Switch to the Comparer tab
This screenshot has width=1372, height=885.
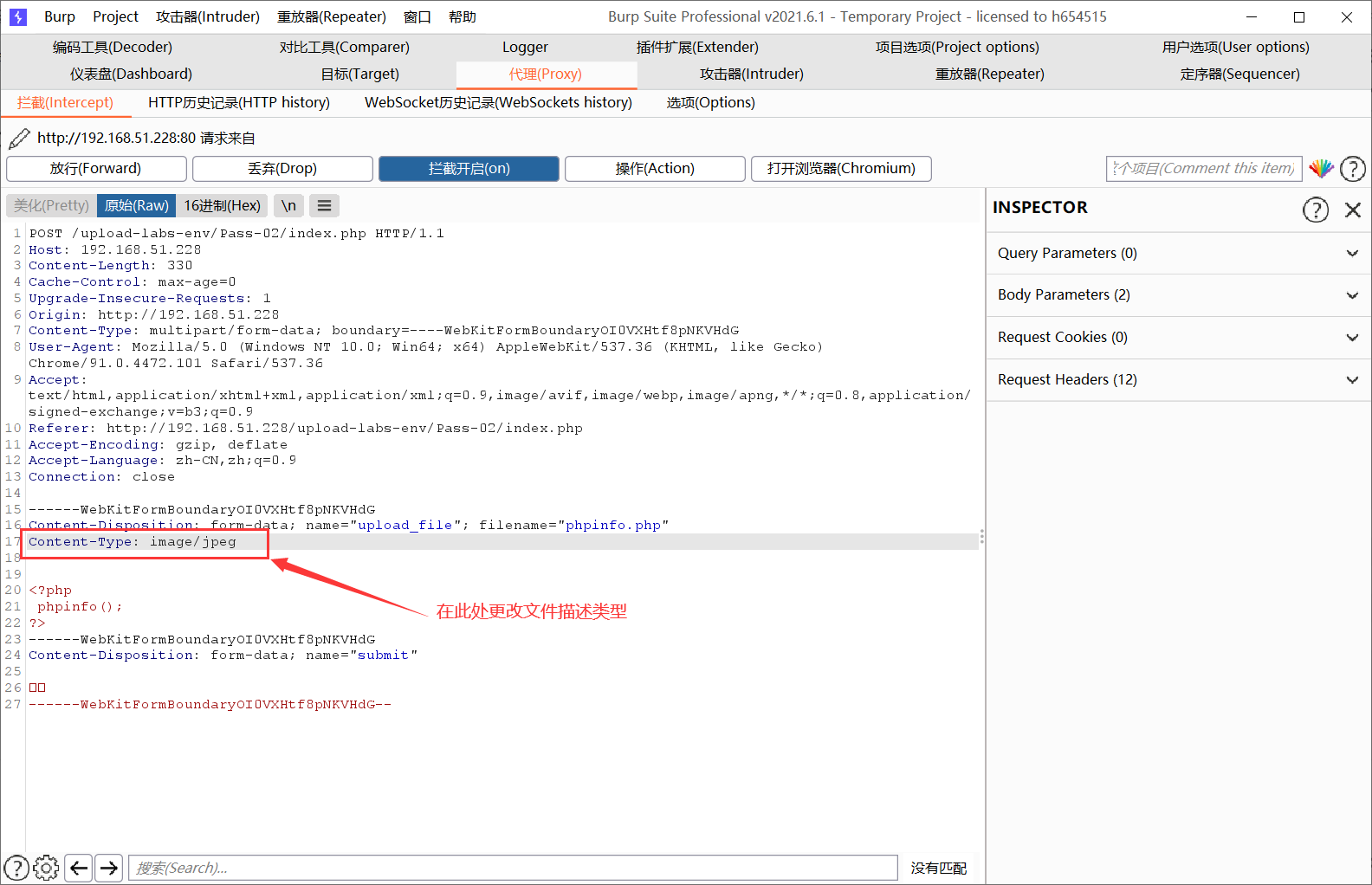coord(345,47)
